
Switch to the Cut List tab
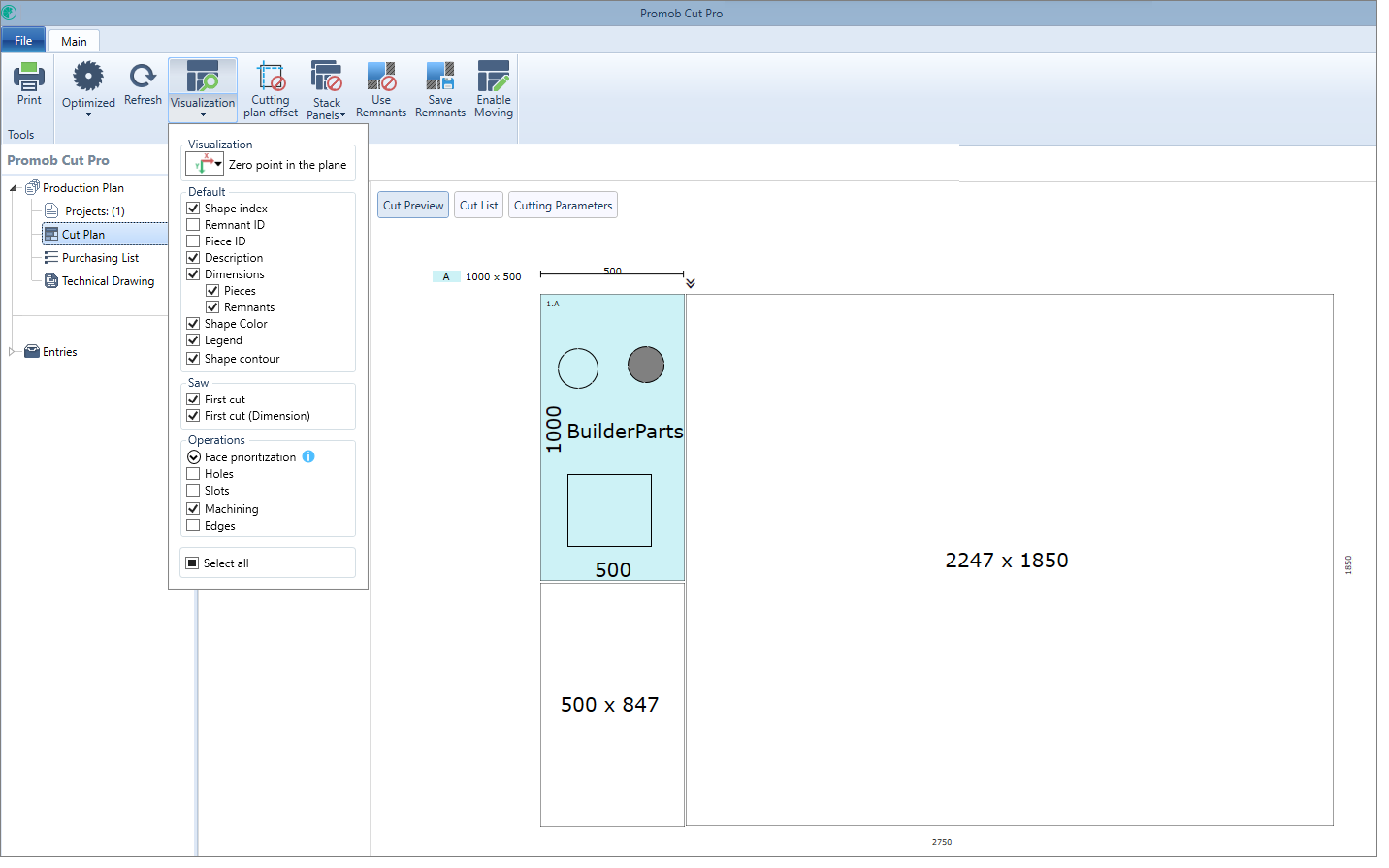point(478,206)
